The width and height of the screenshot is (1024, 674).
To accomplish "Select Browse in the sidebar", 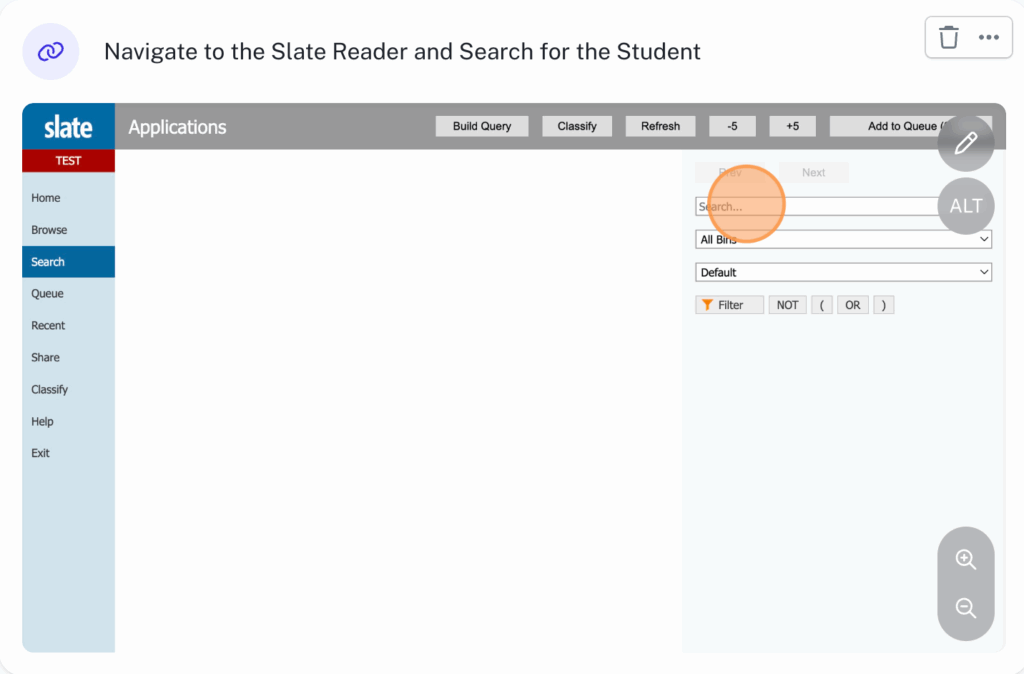I will click(x=49, y=230).
